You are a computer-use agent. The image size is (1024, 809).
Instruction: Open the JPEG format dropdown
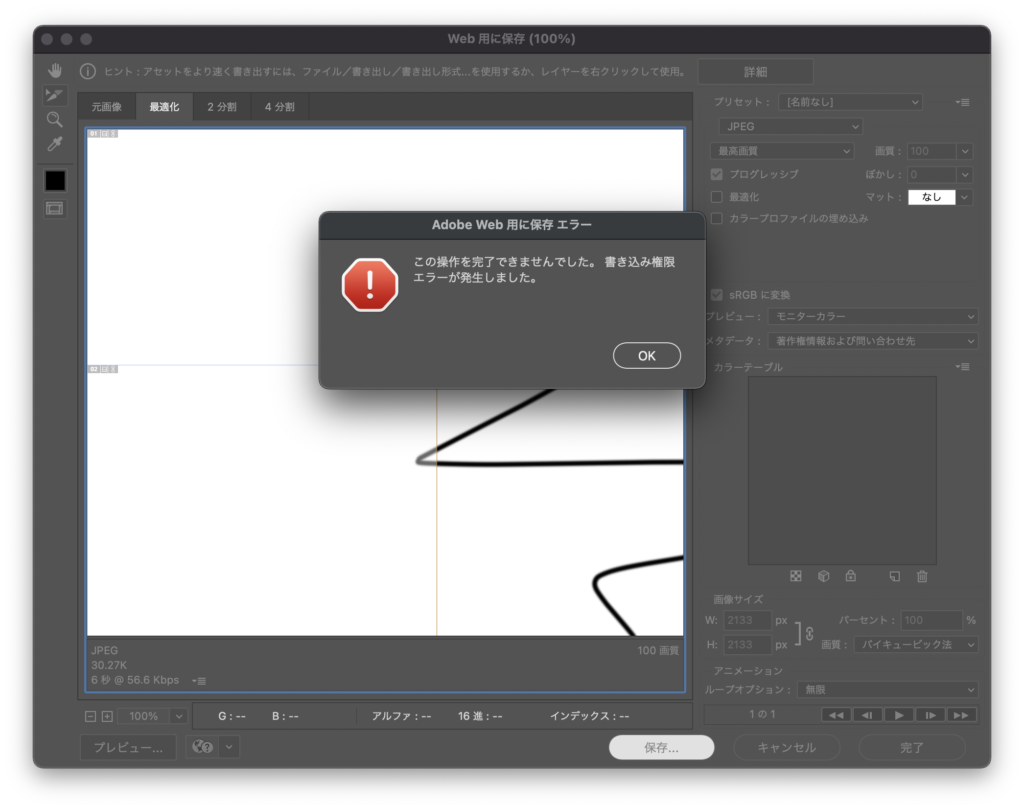pyautogui.click(x=790, y=127)
